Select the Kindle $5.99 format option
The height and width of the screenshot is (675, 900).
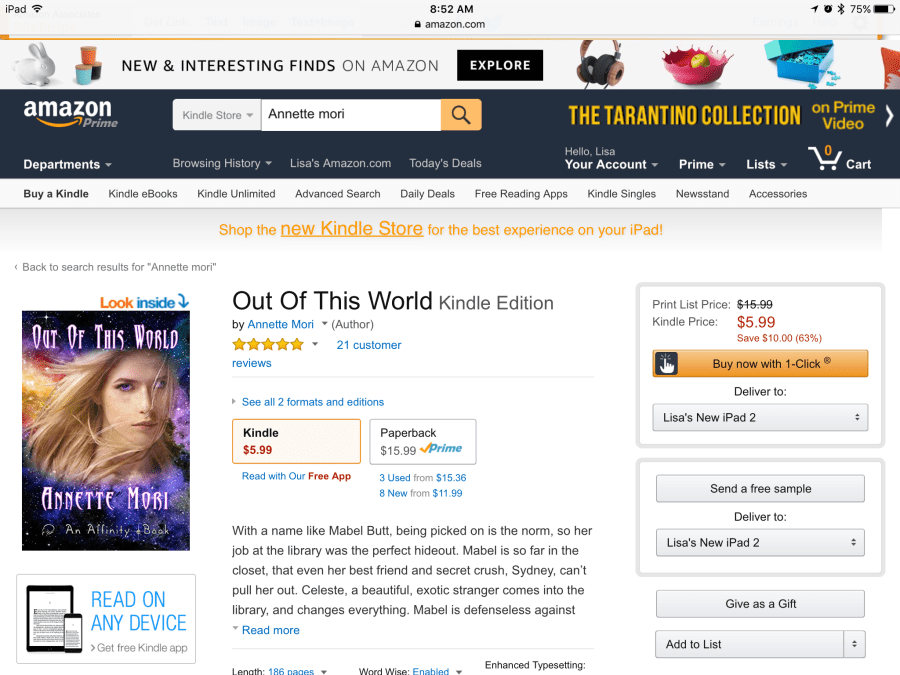click(x=296, y=441)
